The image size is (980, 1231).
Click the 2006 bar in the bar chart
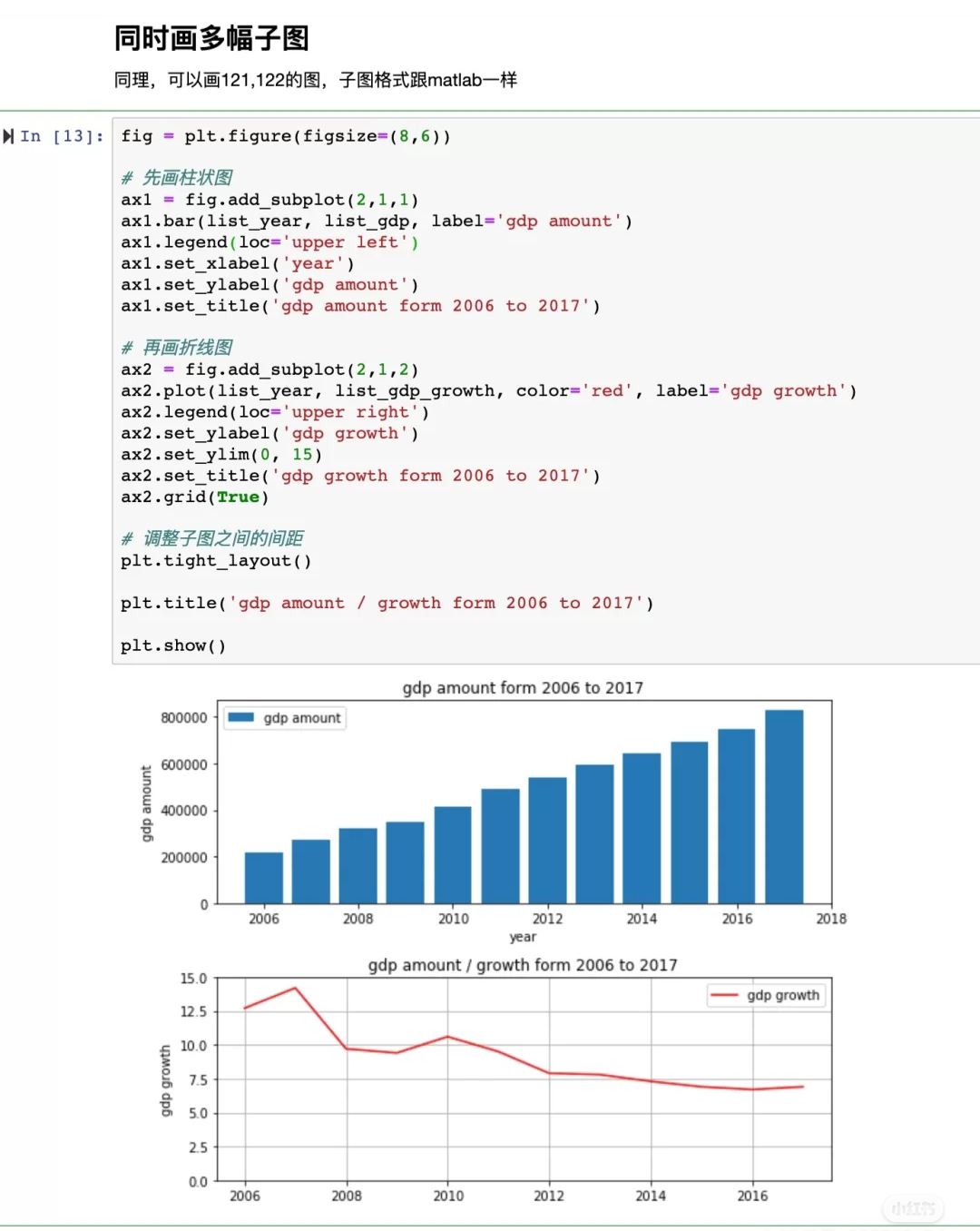point(264,878)
